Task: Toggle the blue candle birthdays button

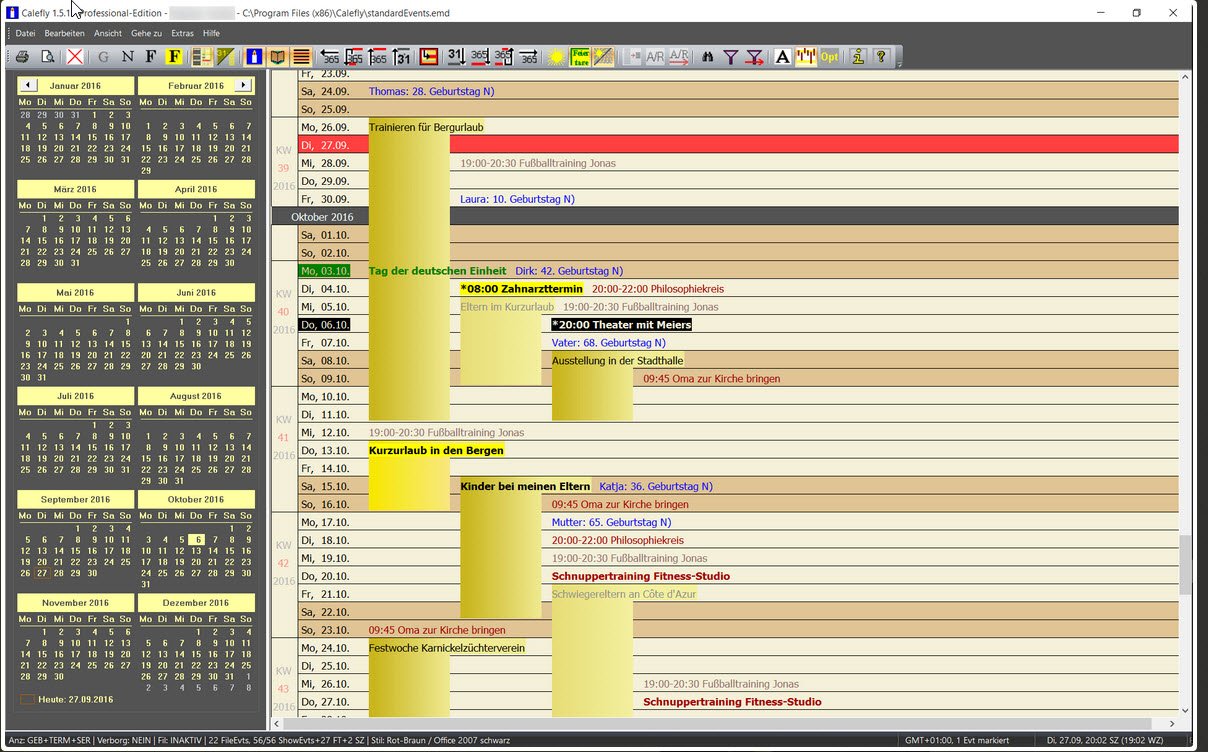Action: 254,57
